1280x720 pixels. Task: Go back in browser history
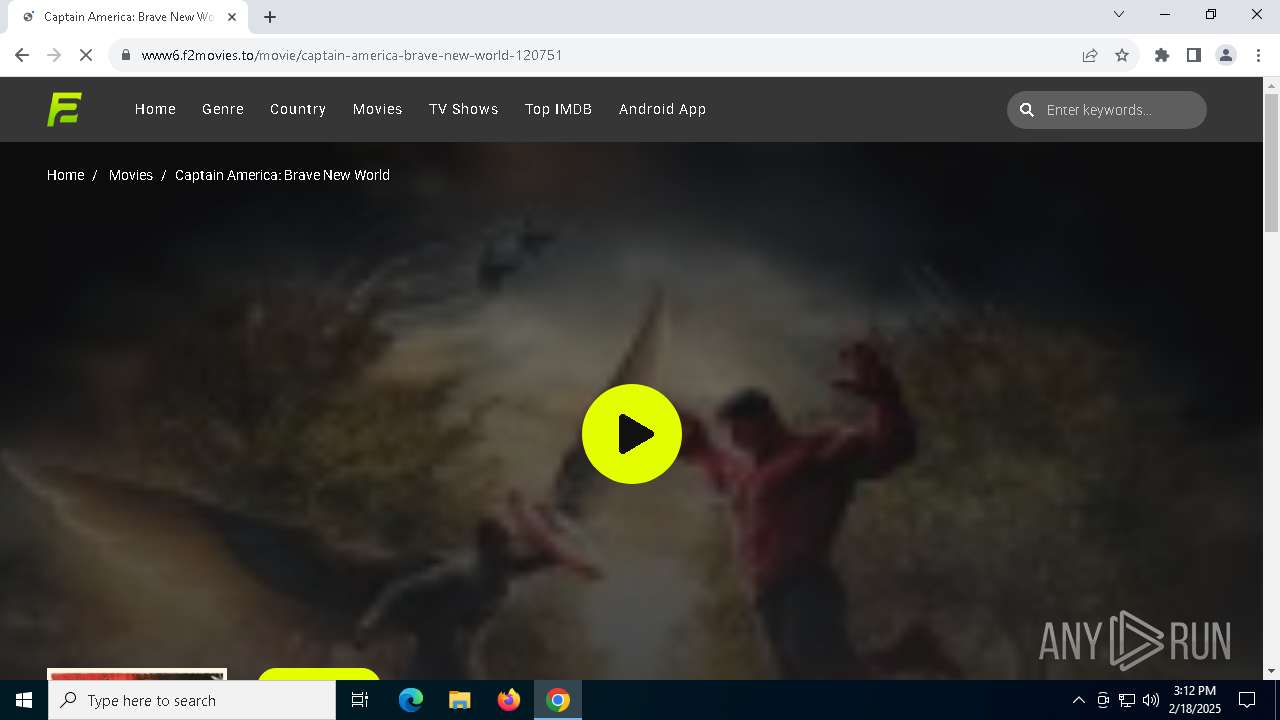[x=22, y=55]
